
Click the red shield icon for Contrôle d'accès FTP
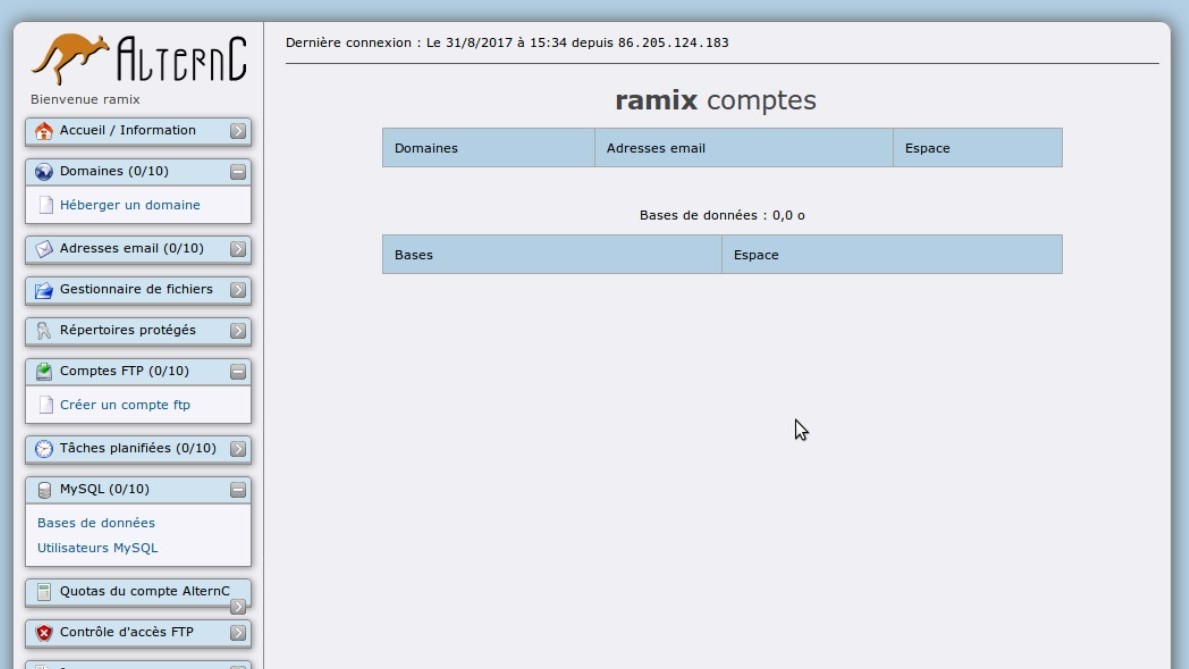(43, 633)
